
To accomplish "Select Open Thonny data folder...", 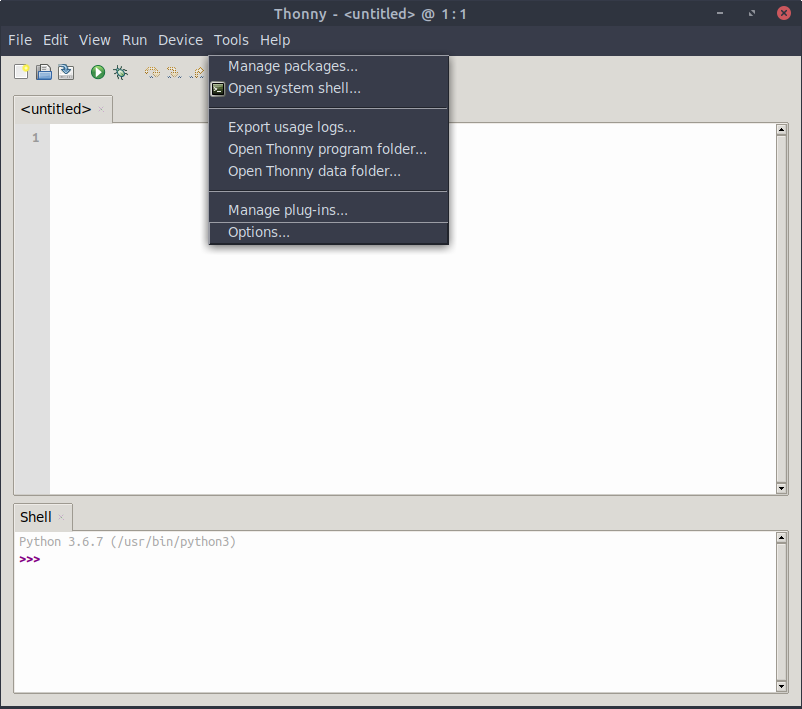I will (328, 171).
